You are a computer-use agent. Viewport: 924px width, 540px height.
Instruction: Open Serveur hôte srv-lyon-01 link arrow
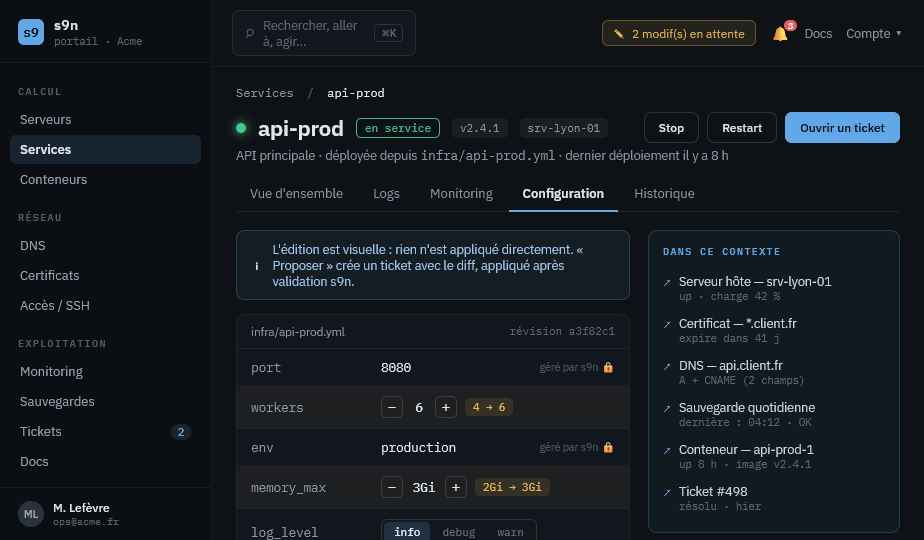click(x=667, y=282)
